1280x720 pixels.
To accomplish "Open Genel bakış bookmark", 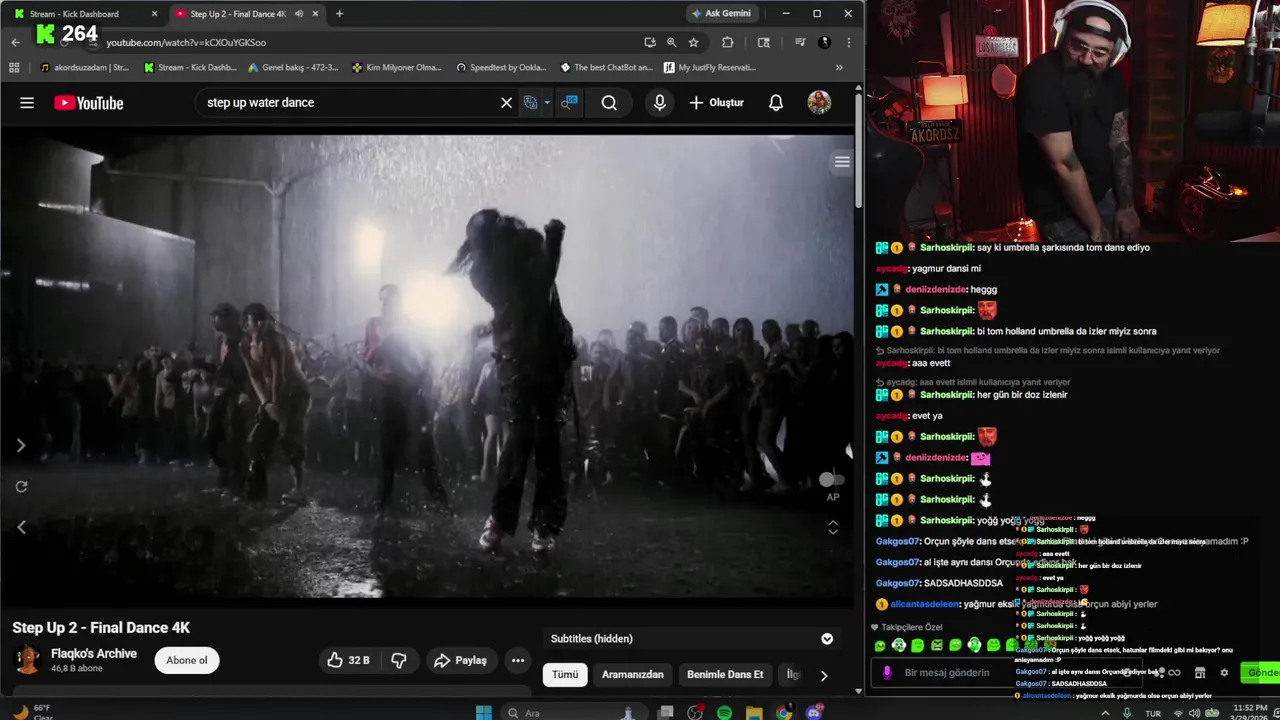I will click(292, 68).
